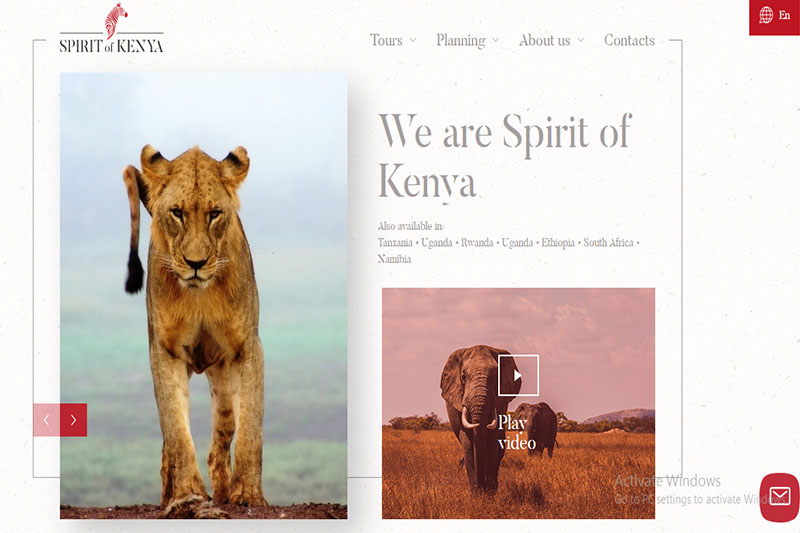Expand the Tours dropdown chevron
Viewport: 800px width, 533px height.
point(413,40)
